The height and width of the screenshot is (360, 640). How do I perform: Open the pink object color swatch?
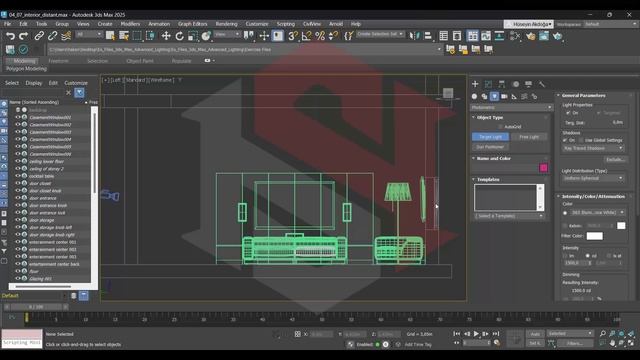(x=543, y=168)
